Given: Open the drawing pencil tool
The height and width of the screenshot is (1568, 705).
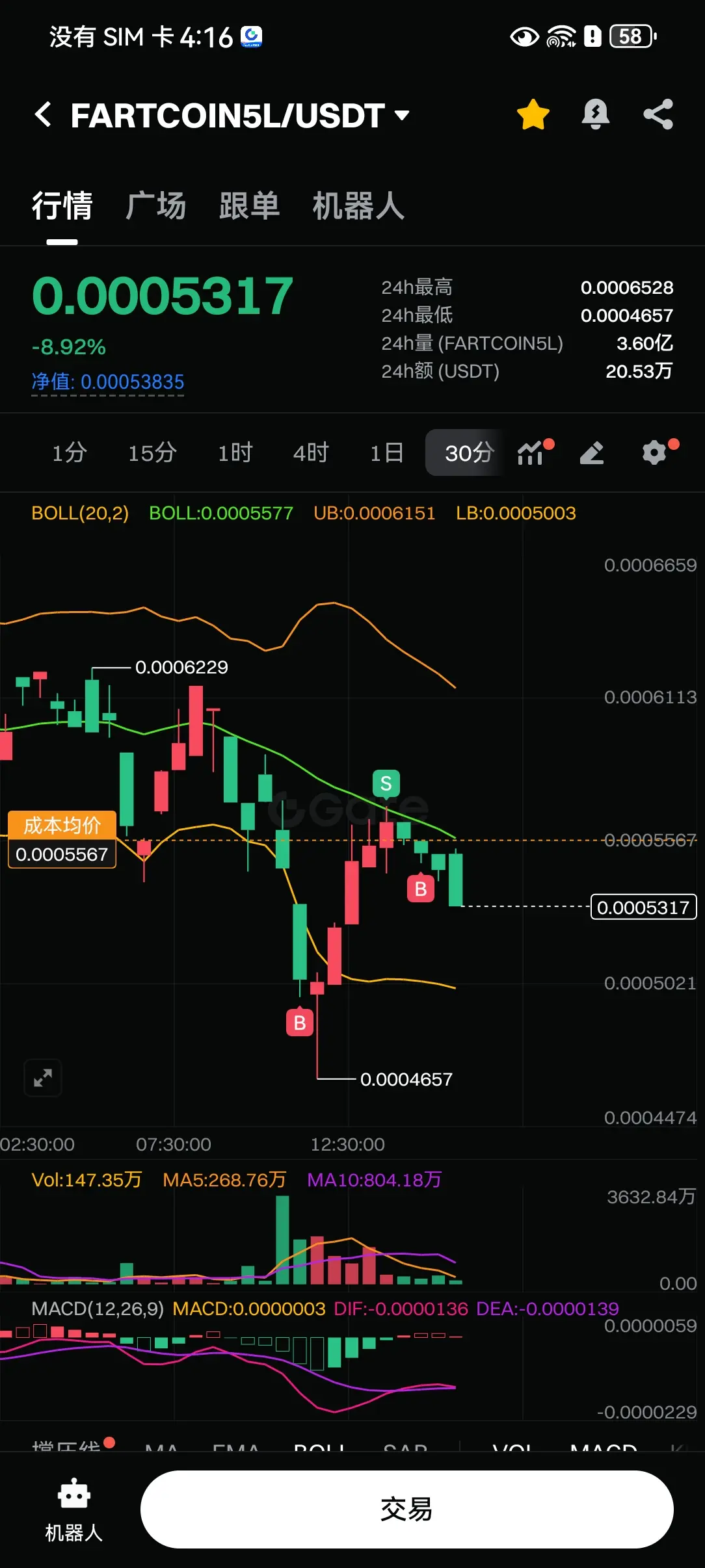Looking at the screenshot, I should tap(592, 452).
